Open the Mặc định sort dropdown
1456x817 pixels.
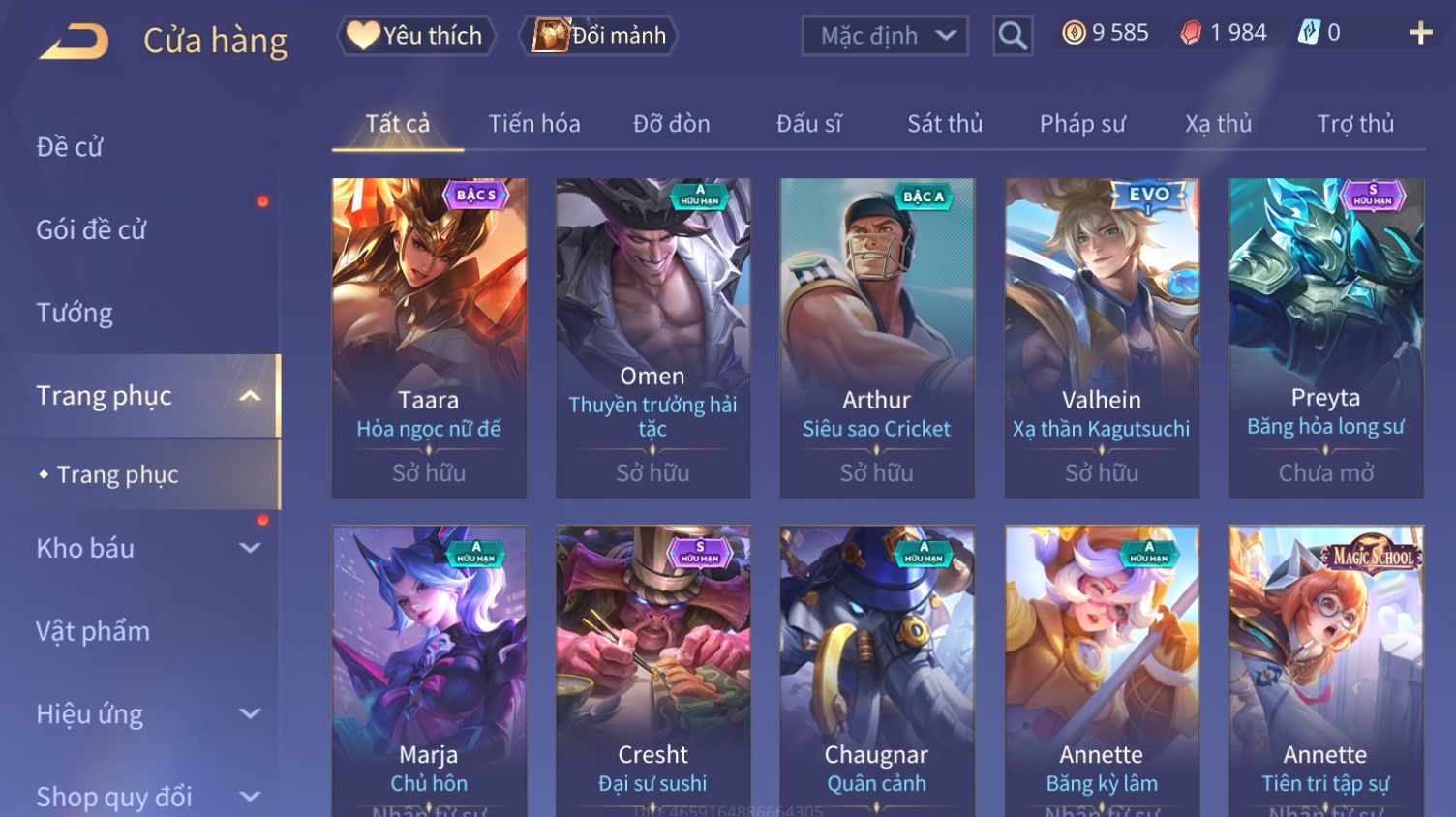click(885, 36)
